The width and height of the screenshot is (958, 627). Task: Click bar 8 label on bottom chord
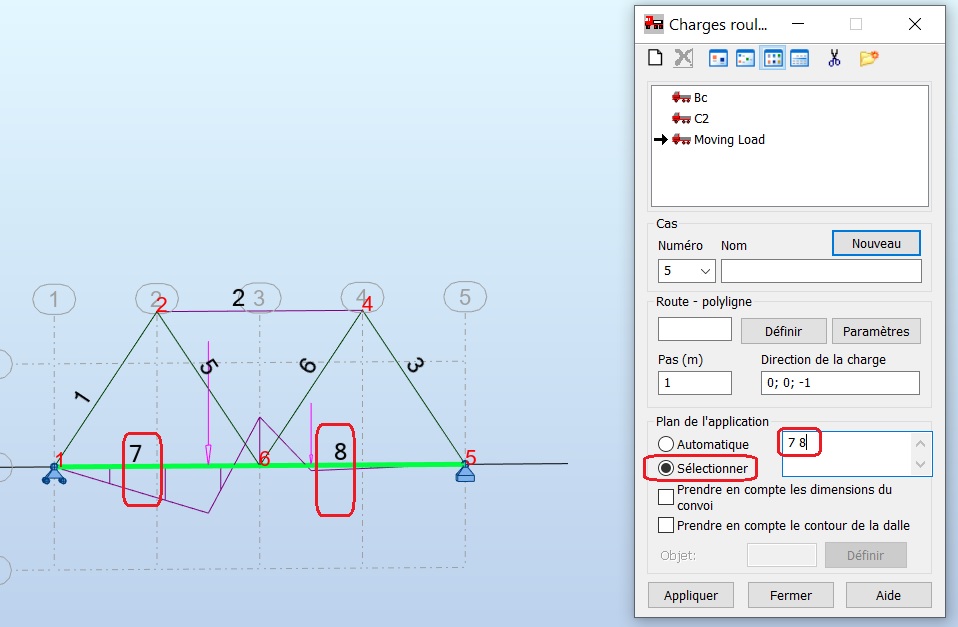pos(340,452)
